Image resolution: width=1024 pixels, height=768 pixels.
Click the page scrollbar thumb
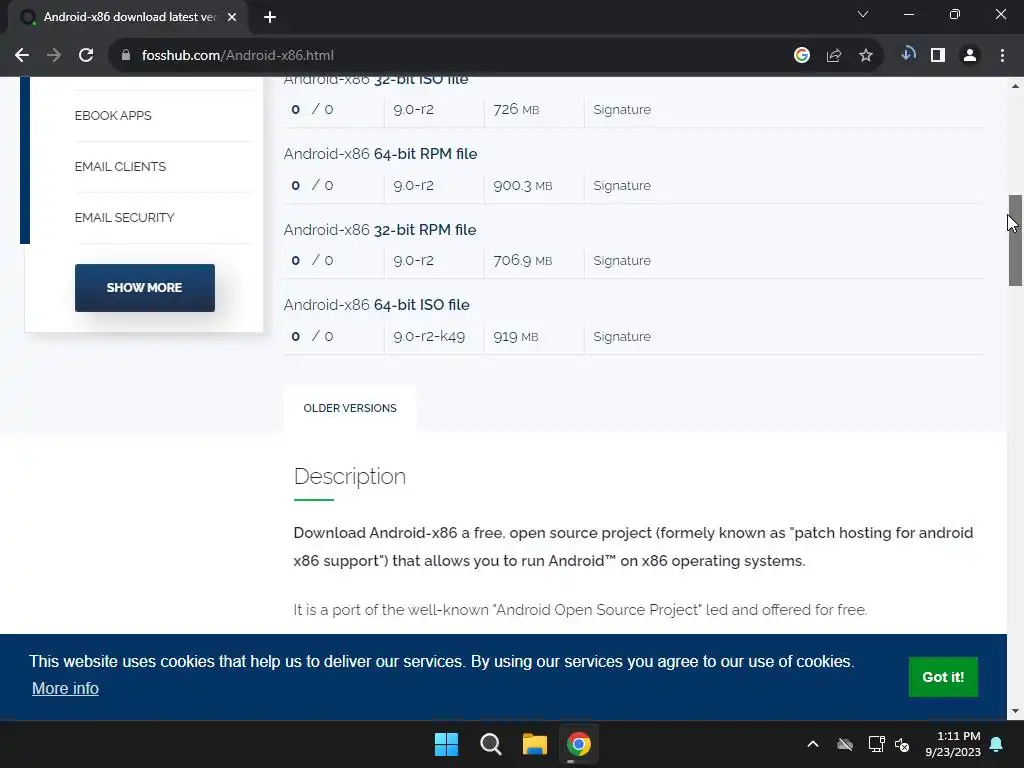(x=1015, y=240)
